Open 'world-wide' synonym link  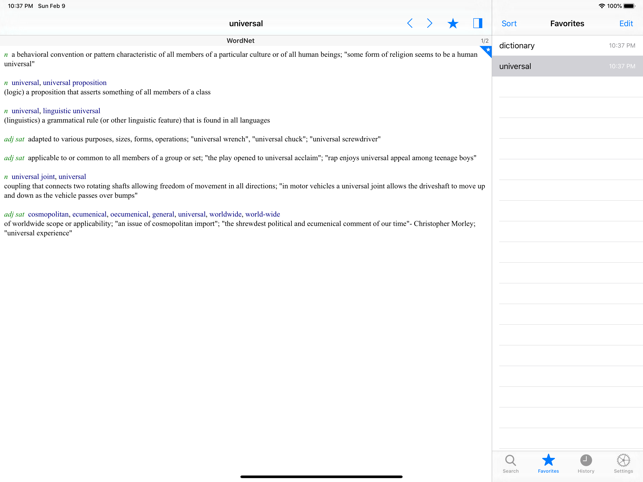(262, 214)
